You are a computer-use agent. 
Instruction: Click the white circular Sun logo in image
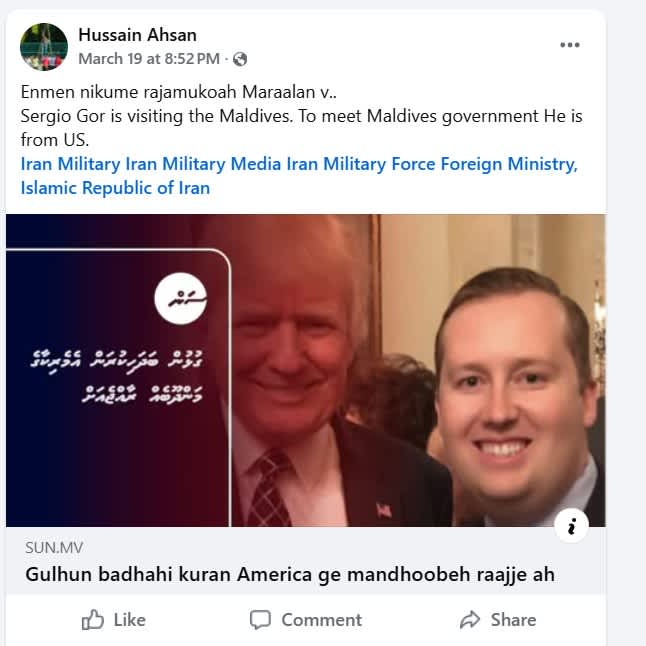(180, 299)
